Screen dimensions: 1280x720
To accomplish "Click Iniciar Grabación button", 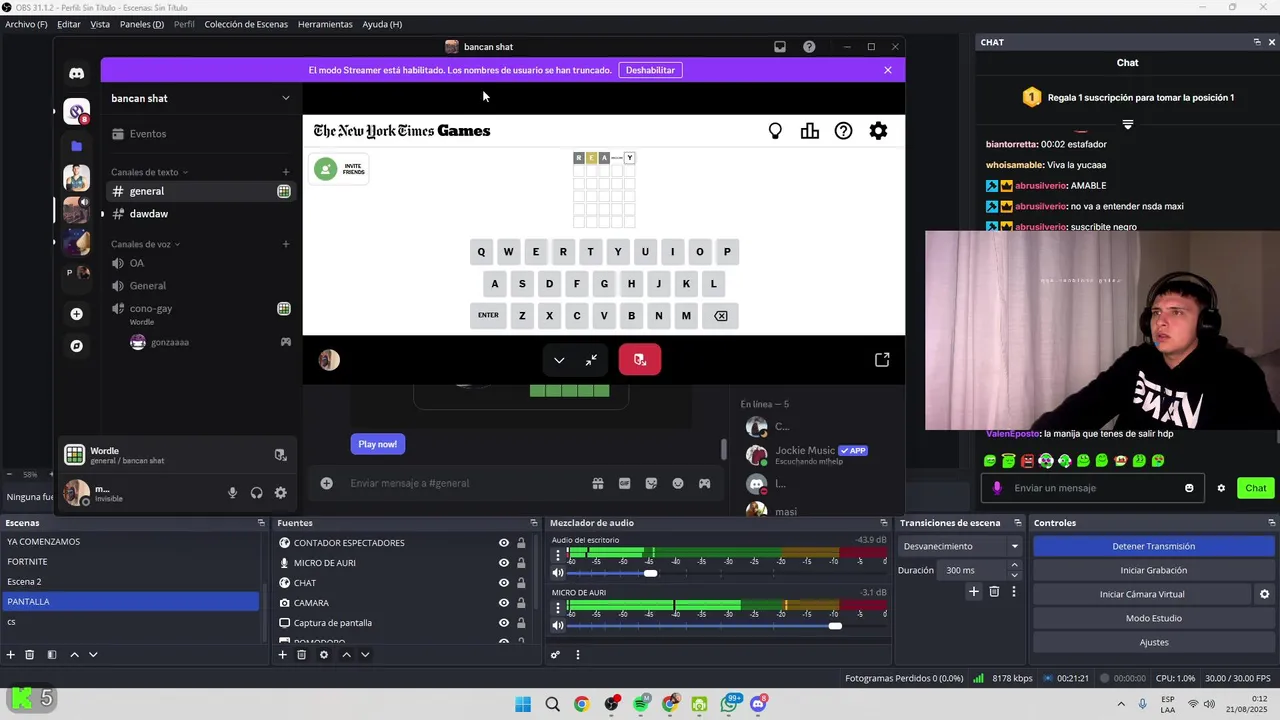I will (x=1154, y=570).
